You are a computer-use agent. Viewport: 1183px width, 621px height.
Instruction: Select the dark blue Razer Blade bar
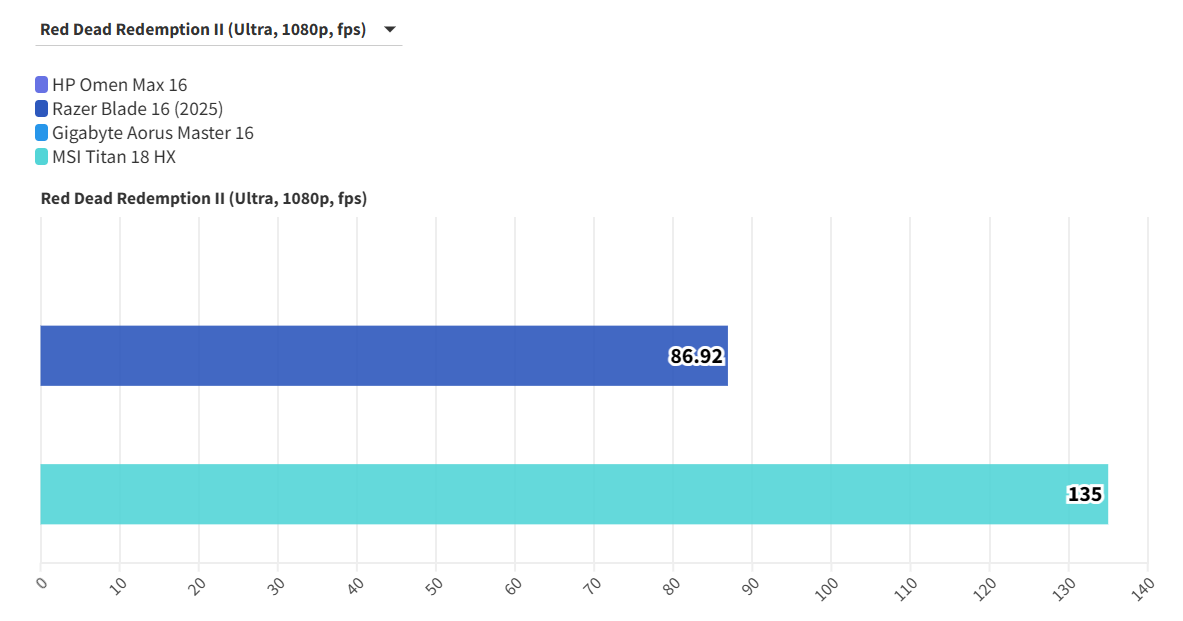tap(350, 355)
